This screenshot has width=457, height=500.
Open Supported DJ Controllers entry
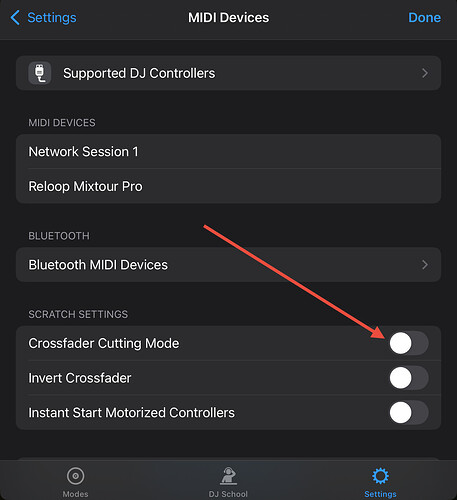click(x=229, y=73)
